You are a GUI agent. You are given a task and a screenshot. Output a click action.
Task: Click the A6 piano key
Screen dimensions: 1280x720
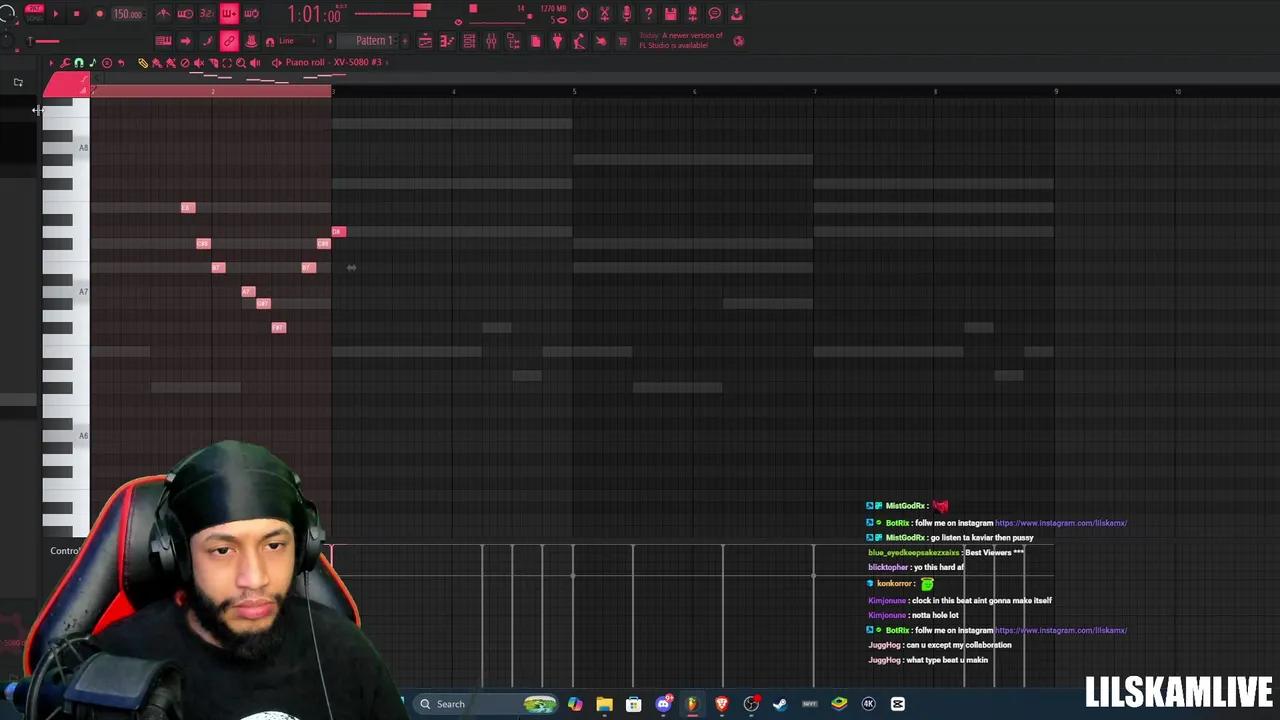66,436
